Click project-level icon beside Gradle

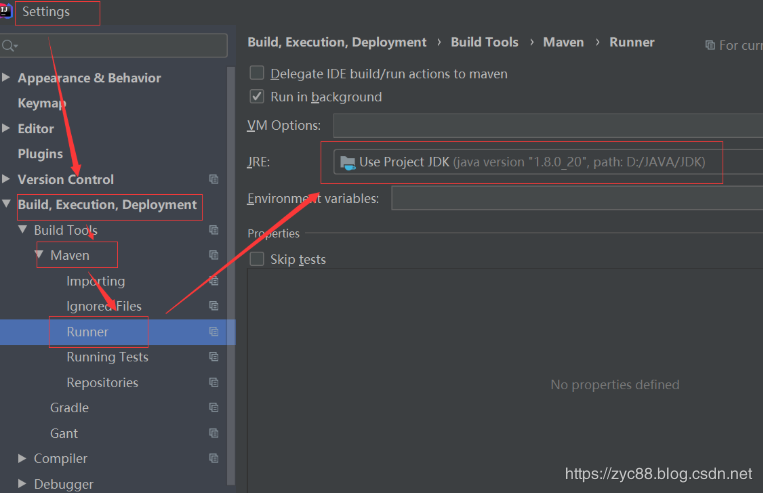coord(213,408)
